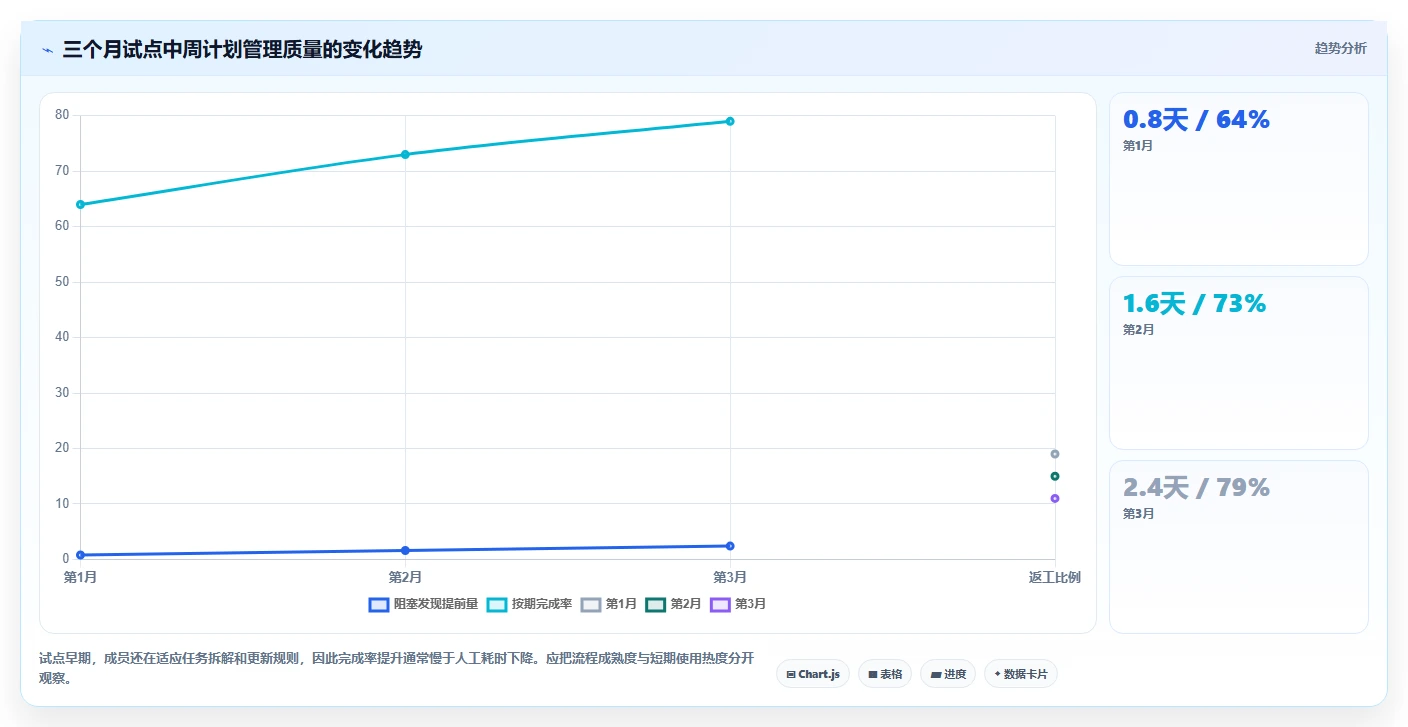1408x727 pixels.
Task: Open the 0.8天 / 64% card
Action: click(1238, 179)
